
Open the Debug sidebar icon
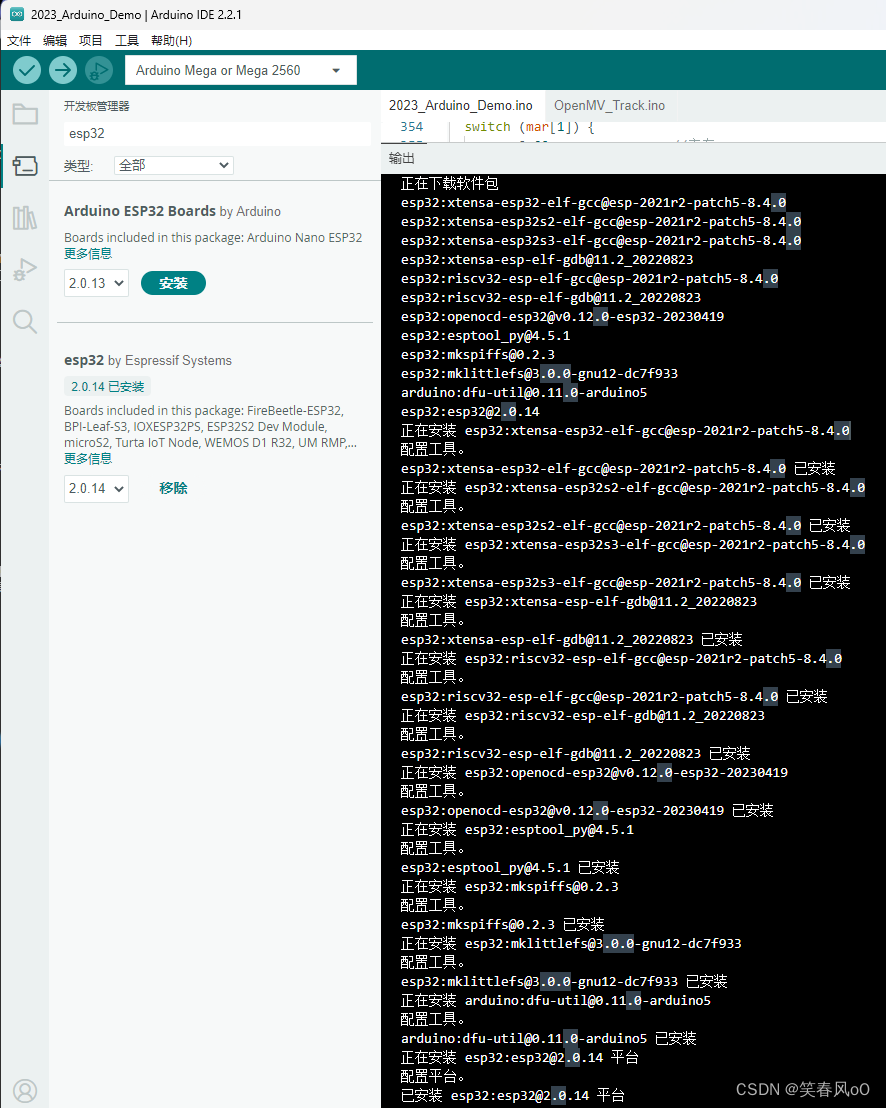(x=25, y=270)
